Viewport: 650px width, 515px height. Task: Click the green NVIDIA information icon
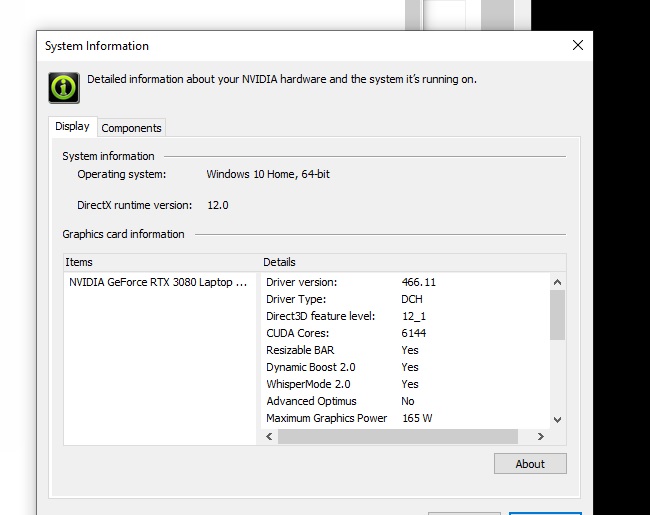[64, 87]
